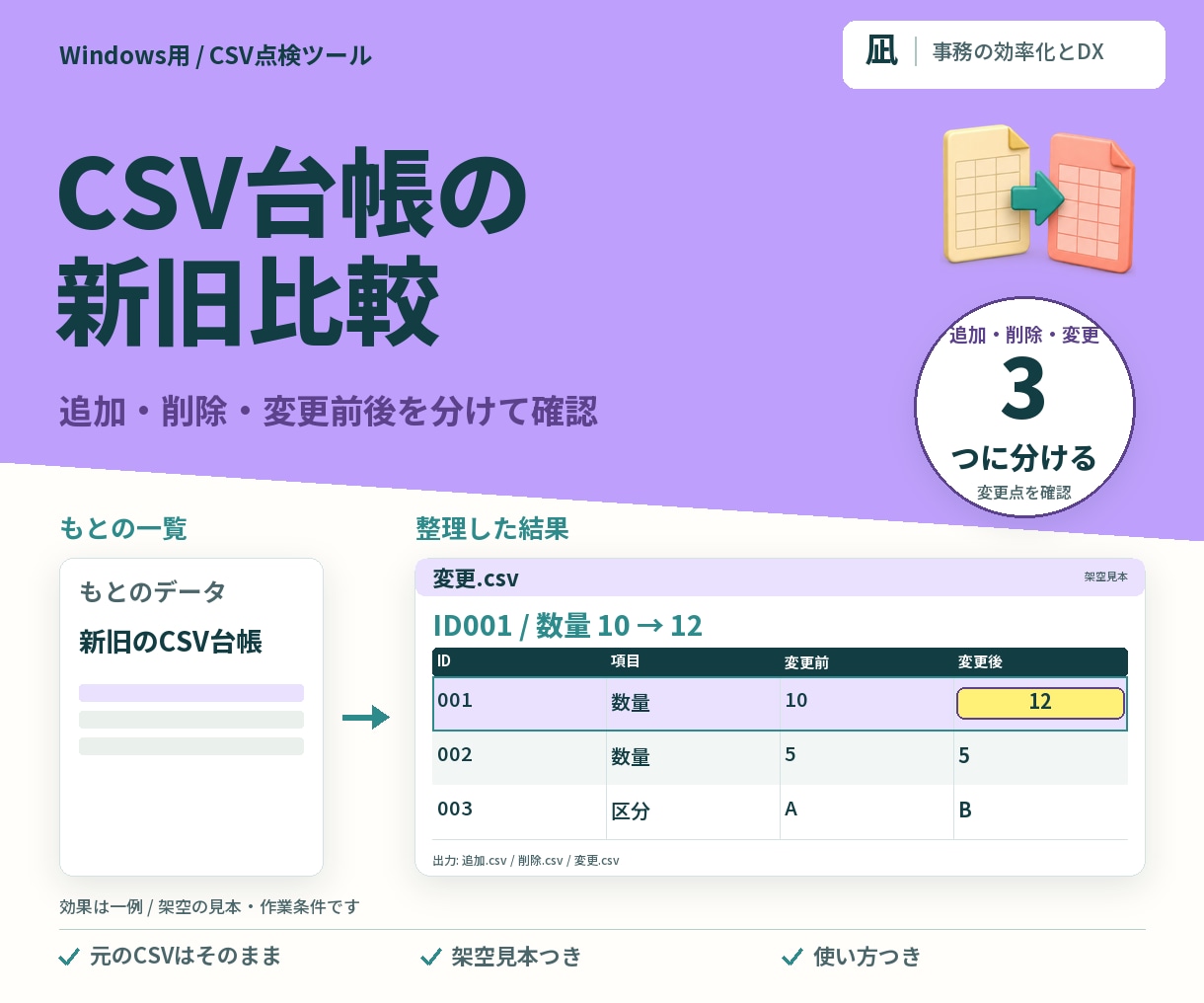Screen dimensions: 1204x1003
Task: Click the もとのデータ card title
Action: [x=153, y=592]
